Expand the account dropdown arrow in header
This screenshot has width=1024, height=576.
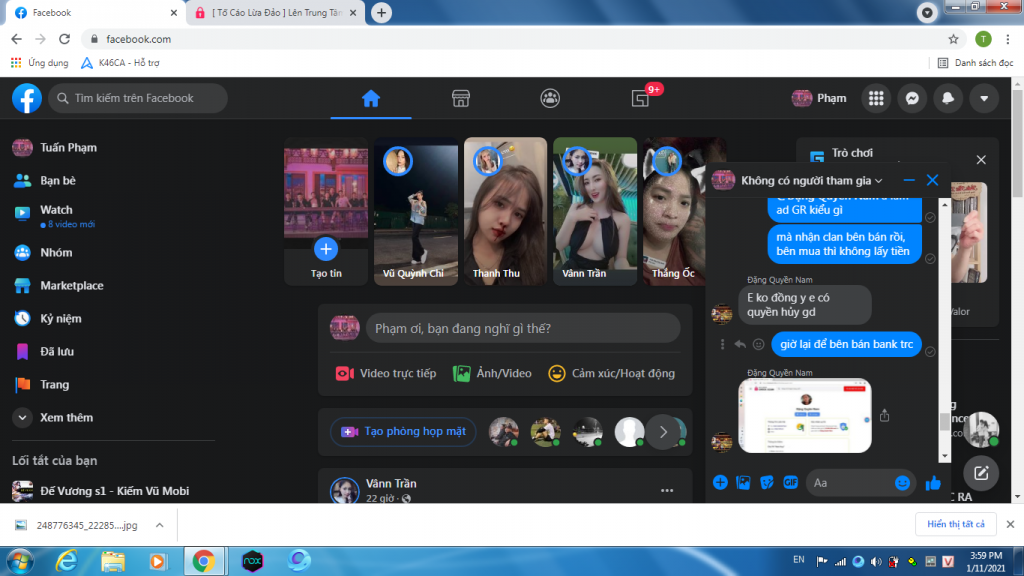pyautogui.click(x=984, y=98)
